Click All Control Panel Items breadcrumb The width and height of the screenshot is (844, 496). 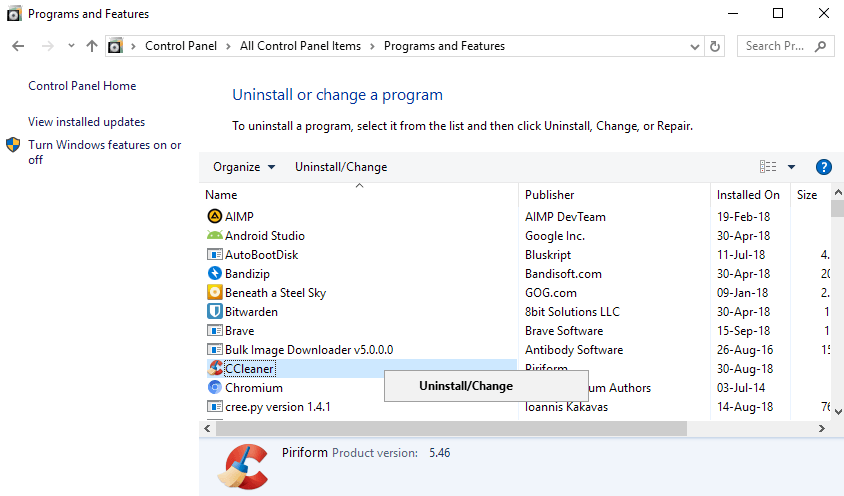300,46
